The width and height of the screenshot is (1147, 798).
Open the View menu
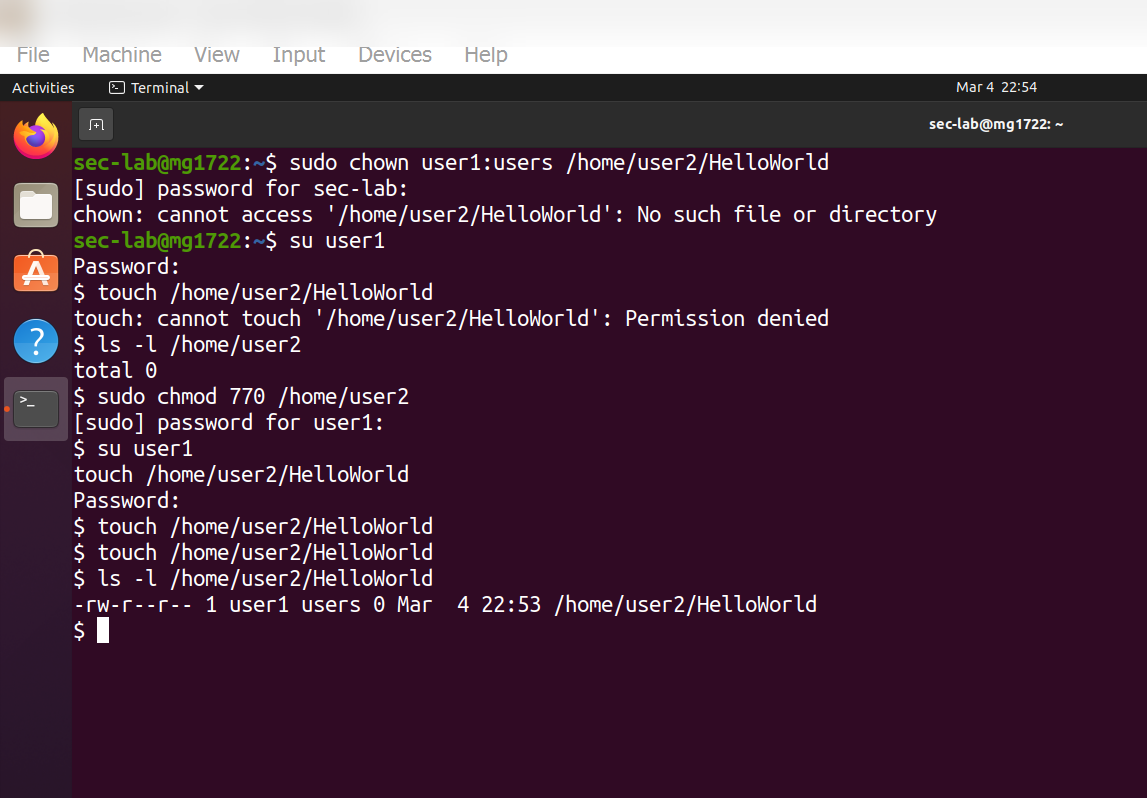click(x=217, y=55)
